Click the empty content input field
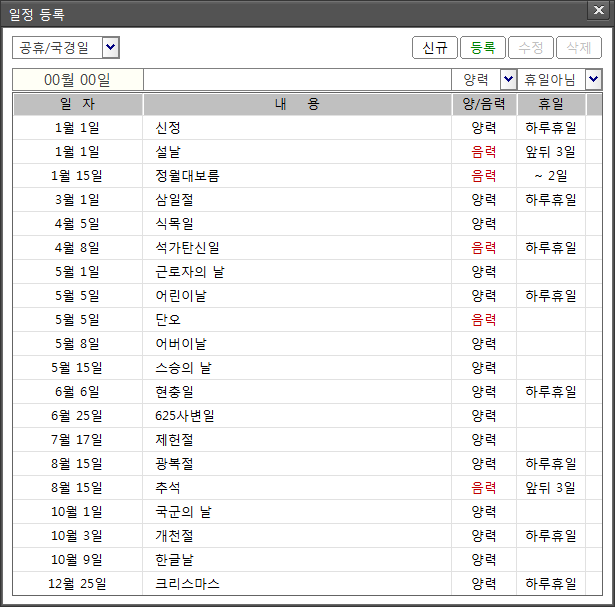Screen dimensions: 615x607 point(297,80)
